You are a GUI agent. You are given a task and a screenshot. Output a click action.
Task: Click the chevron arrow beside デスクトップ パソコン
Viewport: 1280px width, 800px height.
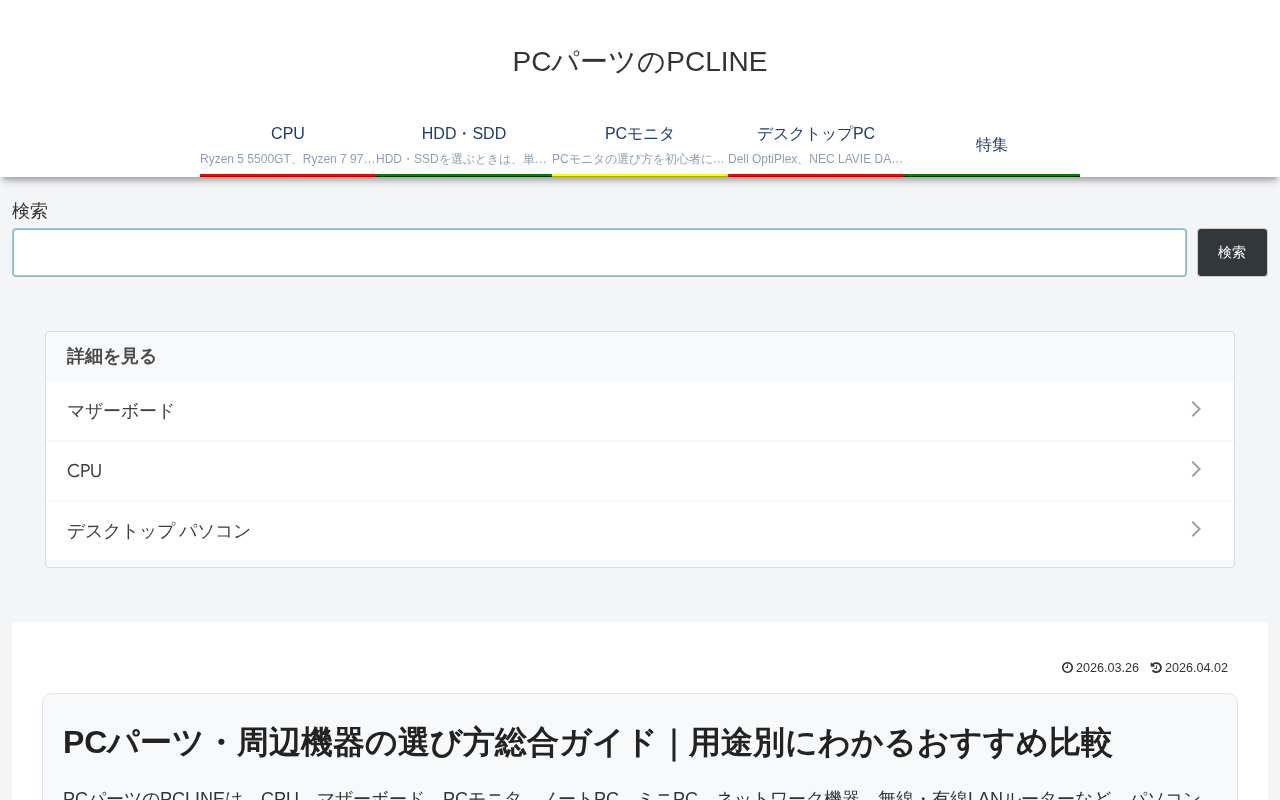pos(1196,529)
